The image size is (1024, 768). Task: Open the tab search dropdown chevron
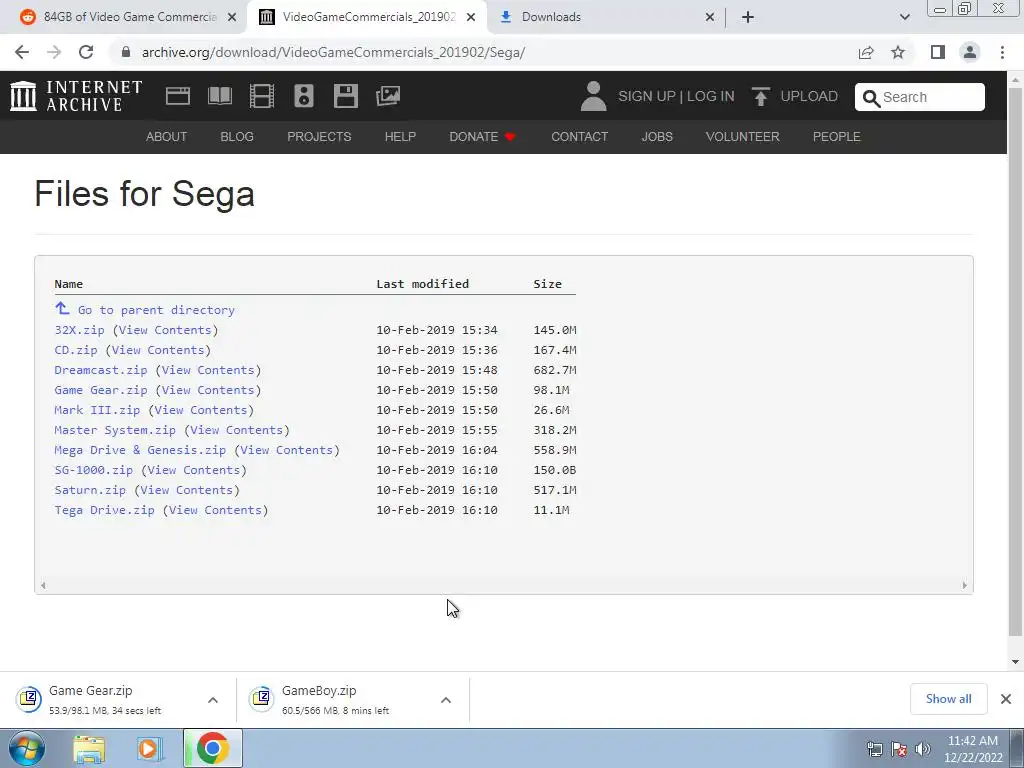click(904, 17)
